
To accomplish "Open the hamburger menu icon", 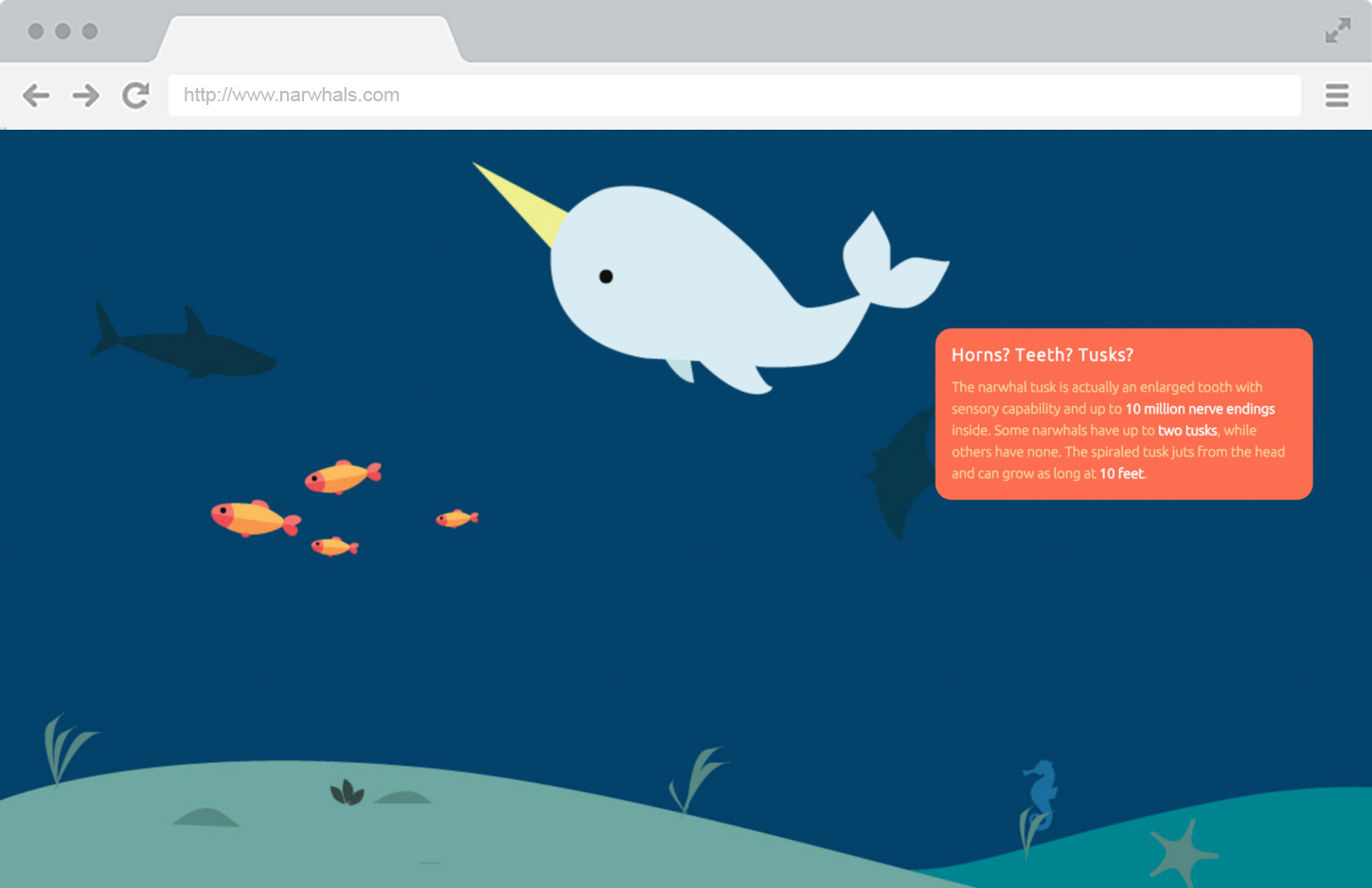I will [x=1337, y=95].
